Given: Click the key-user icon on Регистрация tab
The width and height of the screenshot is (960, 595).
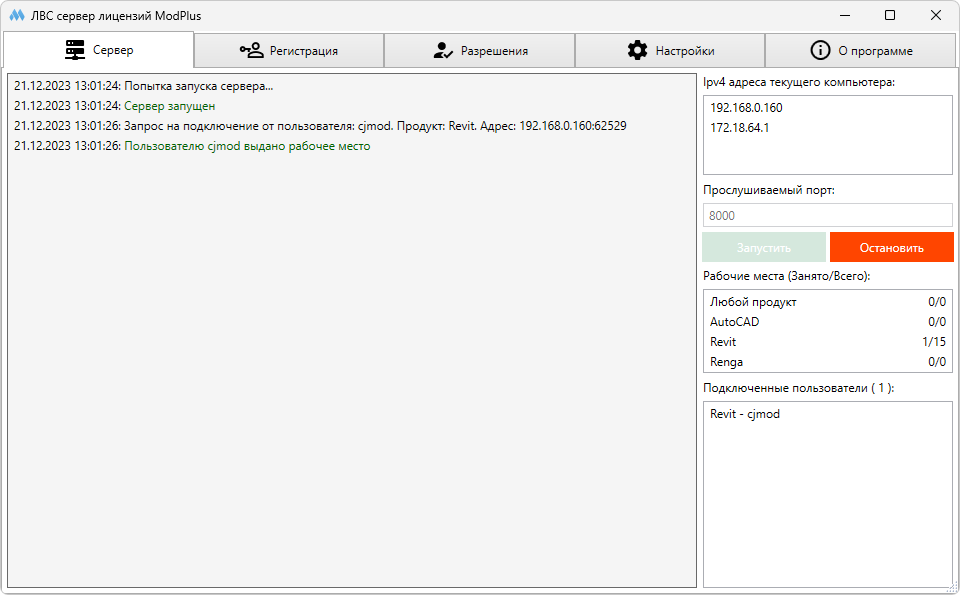Looking at the screenshot, I should 251,50.
